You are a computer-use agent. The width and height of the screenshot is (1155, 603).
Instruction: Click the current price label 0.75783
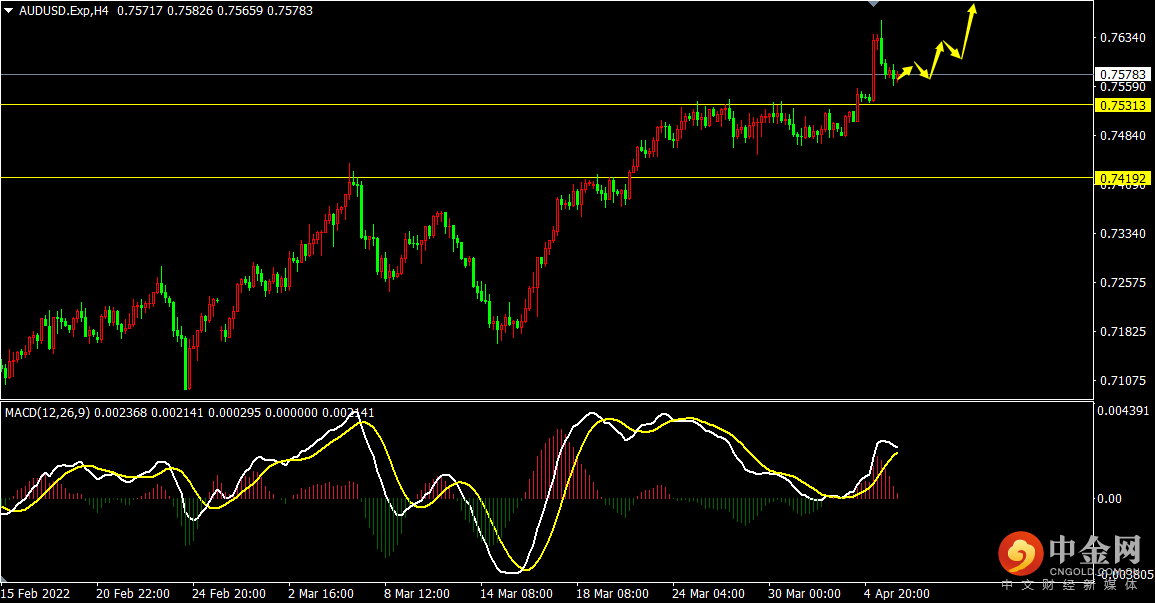1123,74
